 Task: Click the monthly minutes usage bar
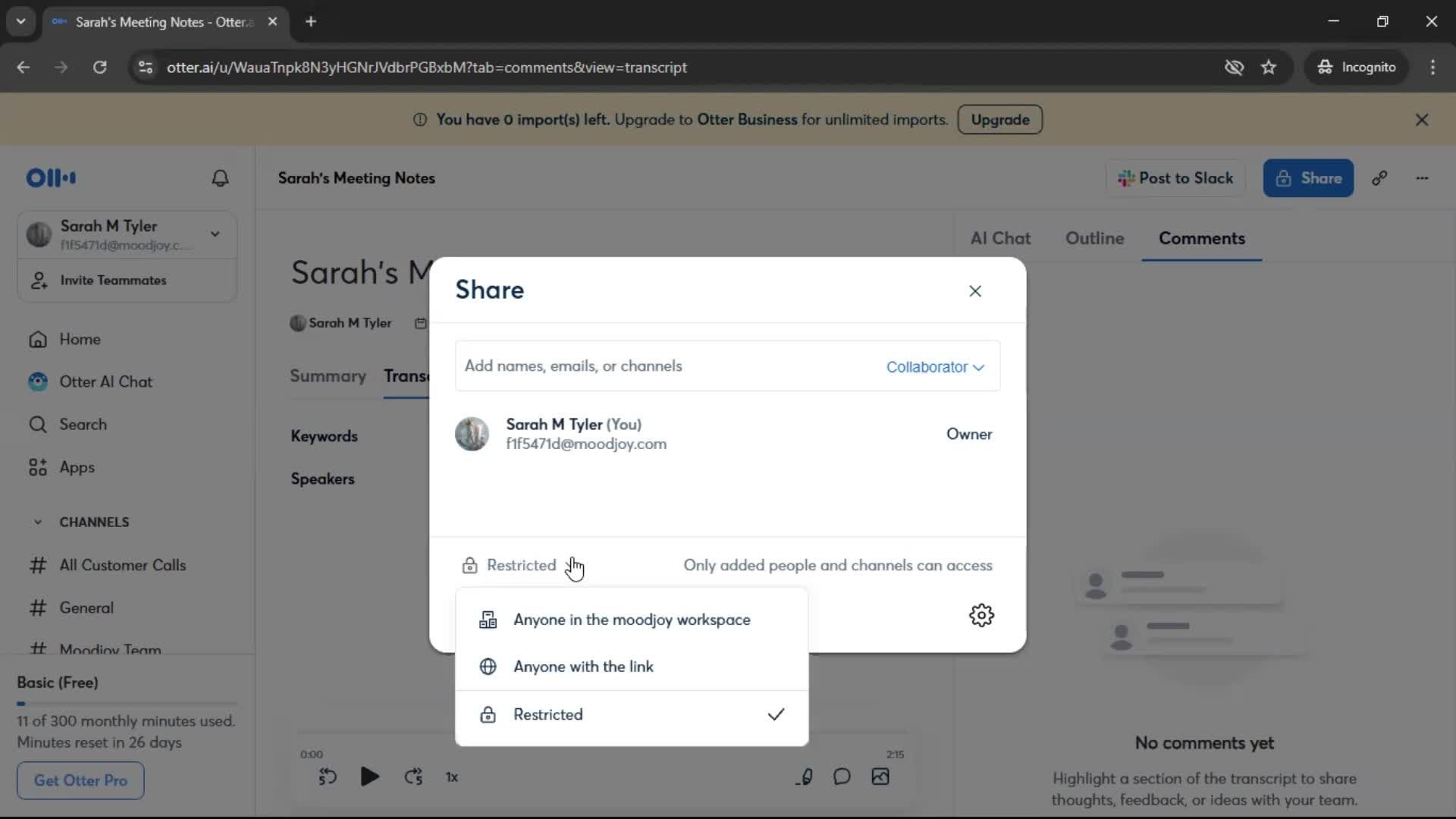(127, 704)
